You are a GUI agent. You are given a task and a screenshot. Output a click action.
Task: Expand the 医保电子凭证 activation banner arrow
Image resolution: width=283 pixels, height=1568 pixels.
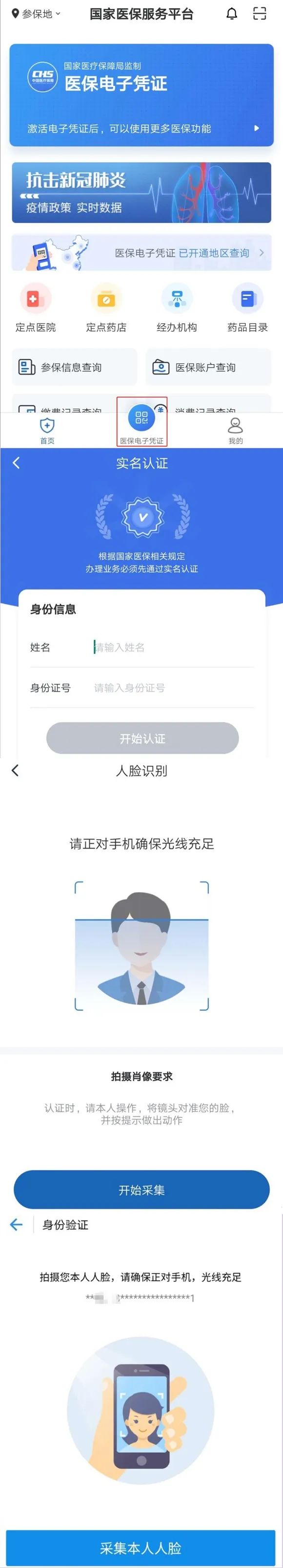(x=256, y=129)
